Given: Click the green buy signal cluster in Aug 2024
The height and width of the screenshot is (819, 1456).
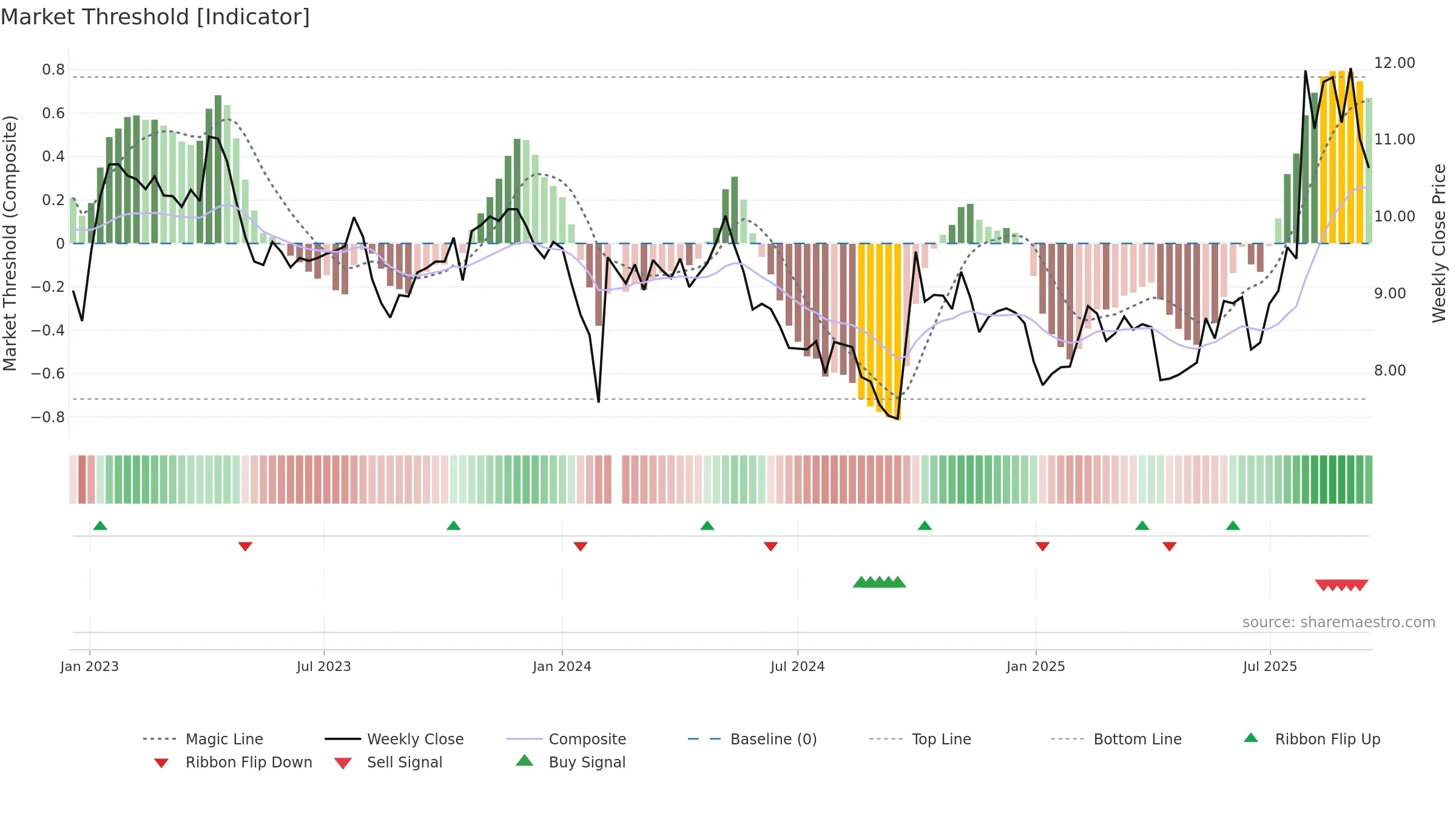Looking at the screenshot, I should click(880, 582).
